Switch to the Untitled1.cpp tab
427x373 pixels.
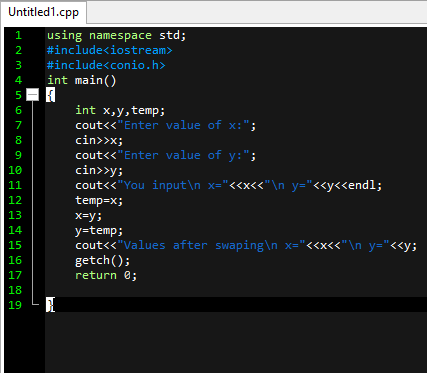point(43,12)
